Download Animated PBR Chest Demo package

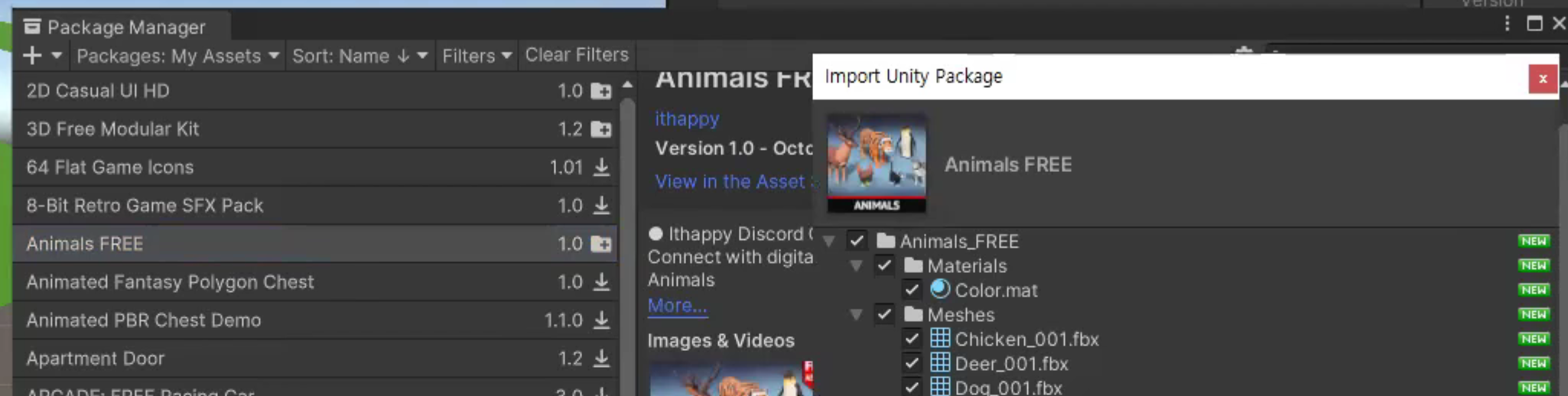602,320
